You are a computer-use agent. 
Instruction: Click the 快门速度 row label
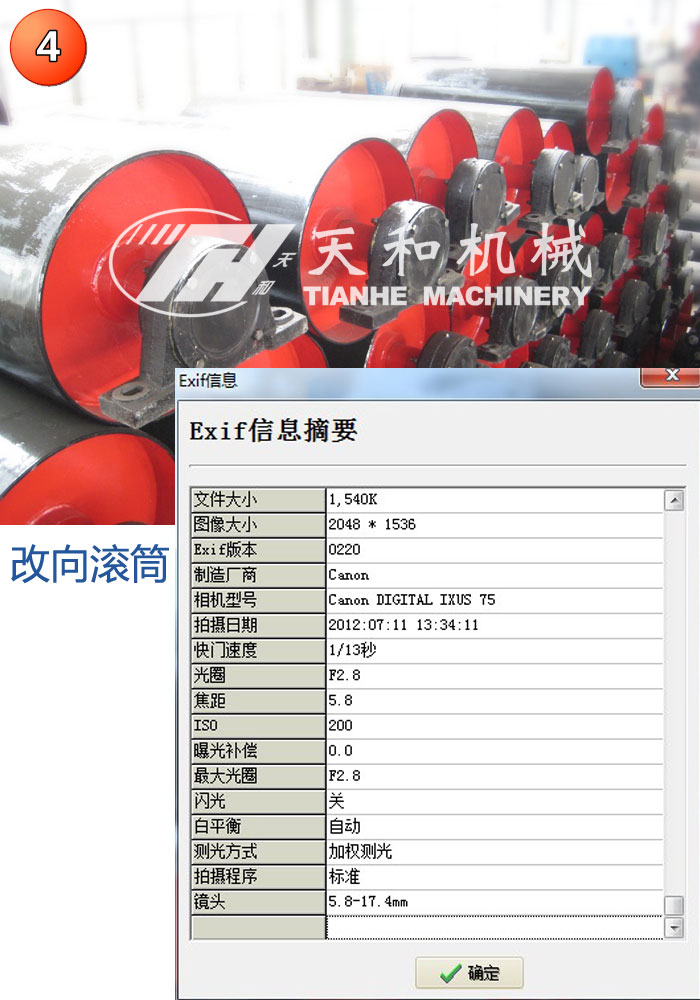[257, 650]
